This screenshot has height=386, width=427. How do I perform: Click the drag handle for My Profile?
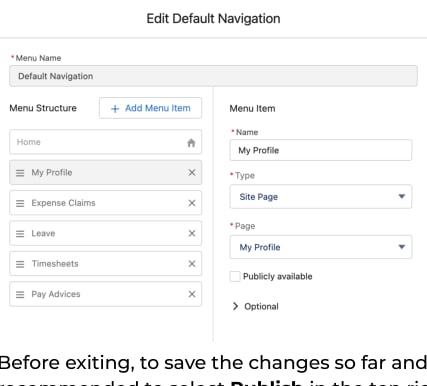tap(20, 173)
